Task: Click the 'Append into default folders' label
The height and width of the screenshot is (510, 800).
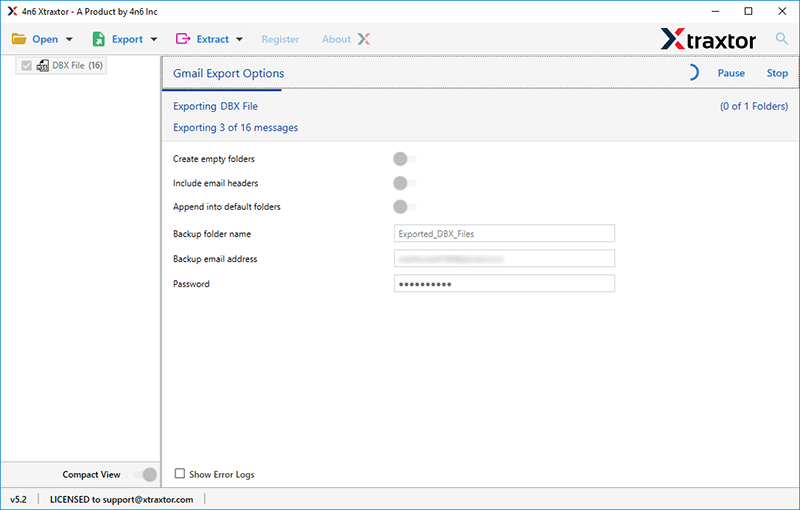Action: coord(227,207)
